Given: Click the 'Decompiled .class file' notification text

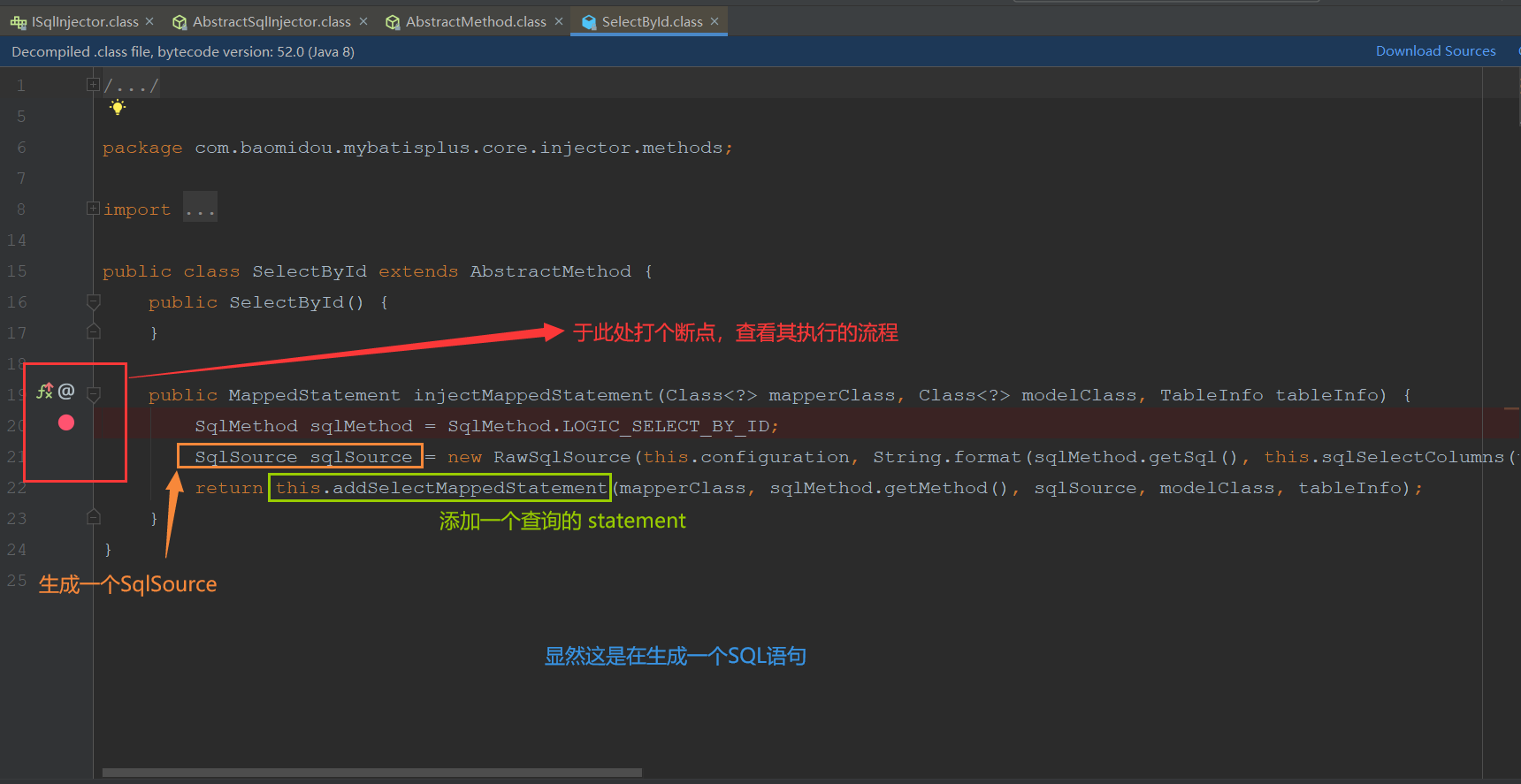Looking at the screenshot, I should (x=183, y=52).
